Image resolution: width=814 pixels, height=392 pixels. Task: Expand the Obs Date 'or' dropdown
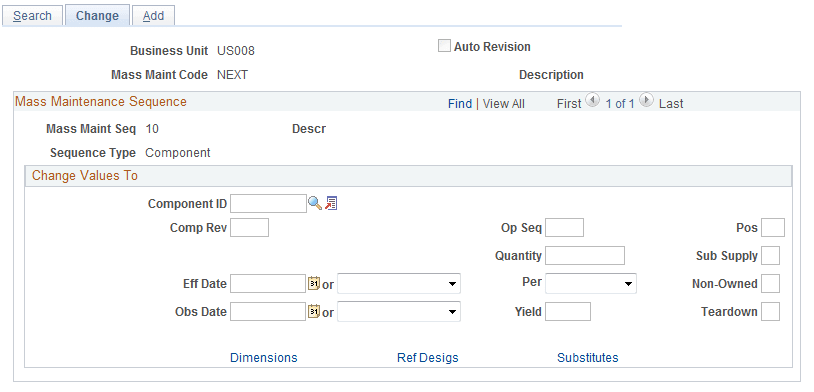click(399, 312)
